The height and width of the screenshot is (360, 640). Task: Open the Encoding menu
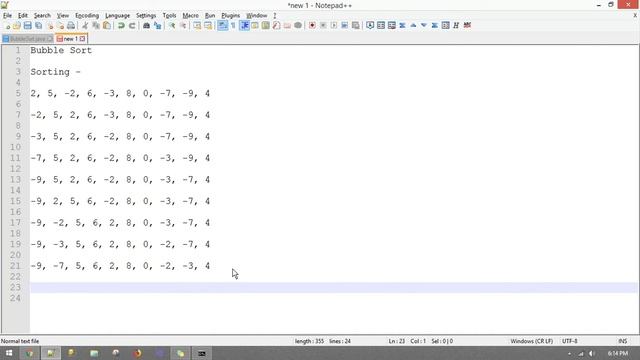click(x=87, y=16)
